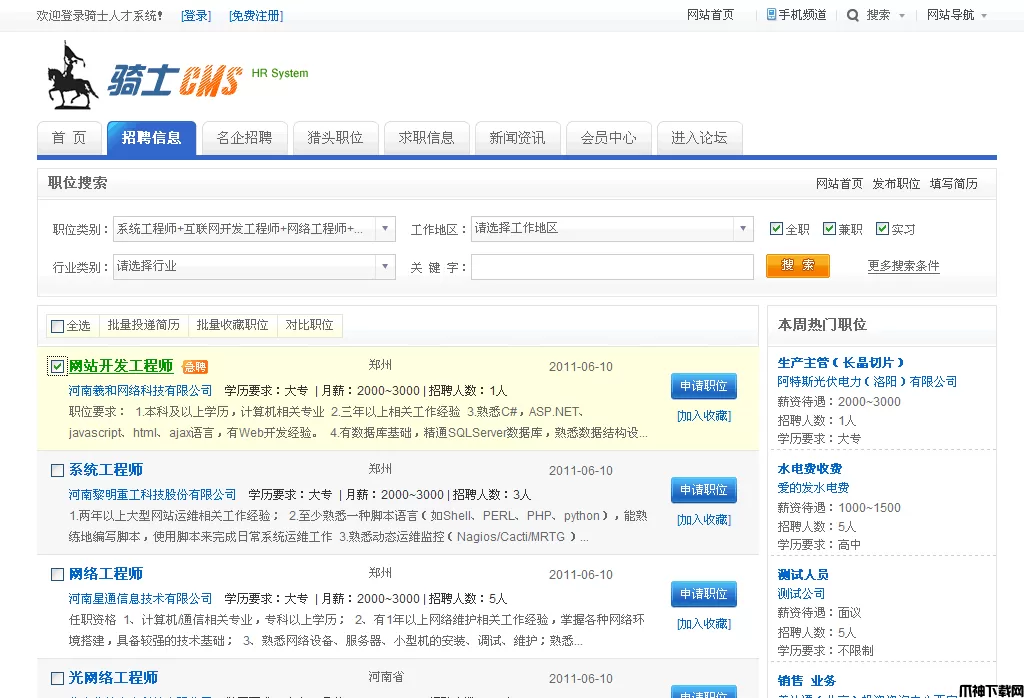Click 批量投递简历 button

144,325
